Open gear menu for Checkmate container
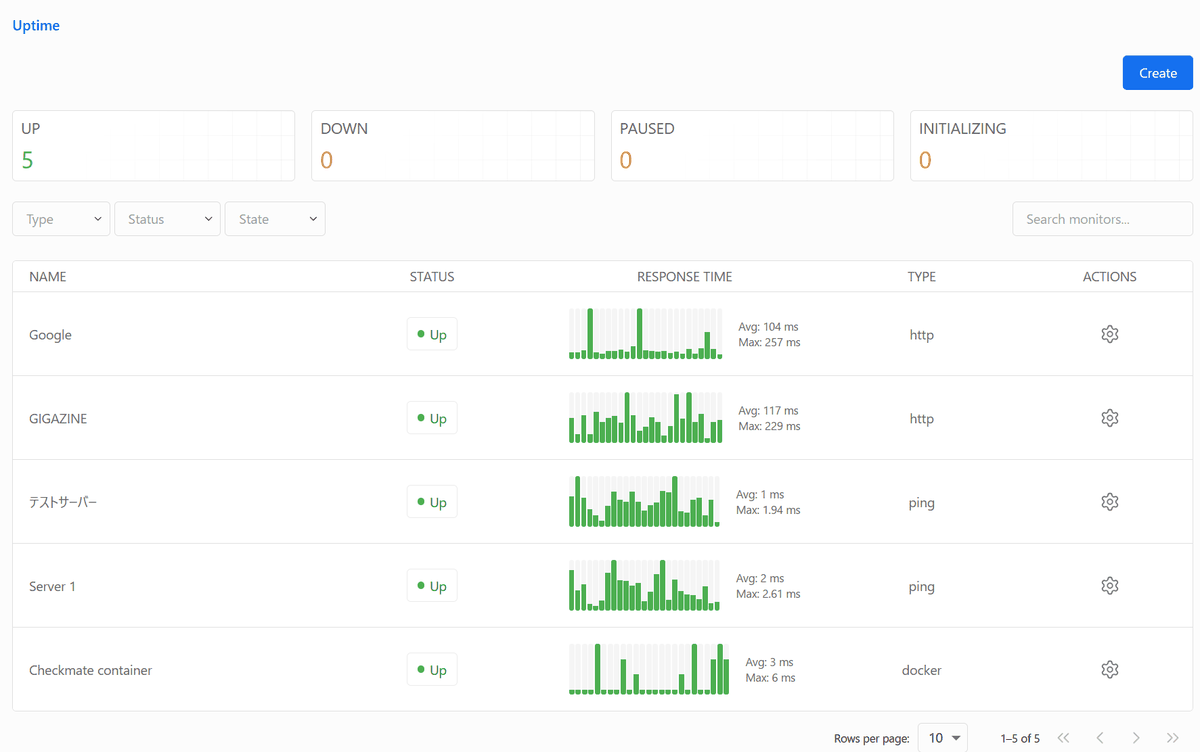The width and height of the screenshot is (1200, 752). point(1109,670)
